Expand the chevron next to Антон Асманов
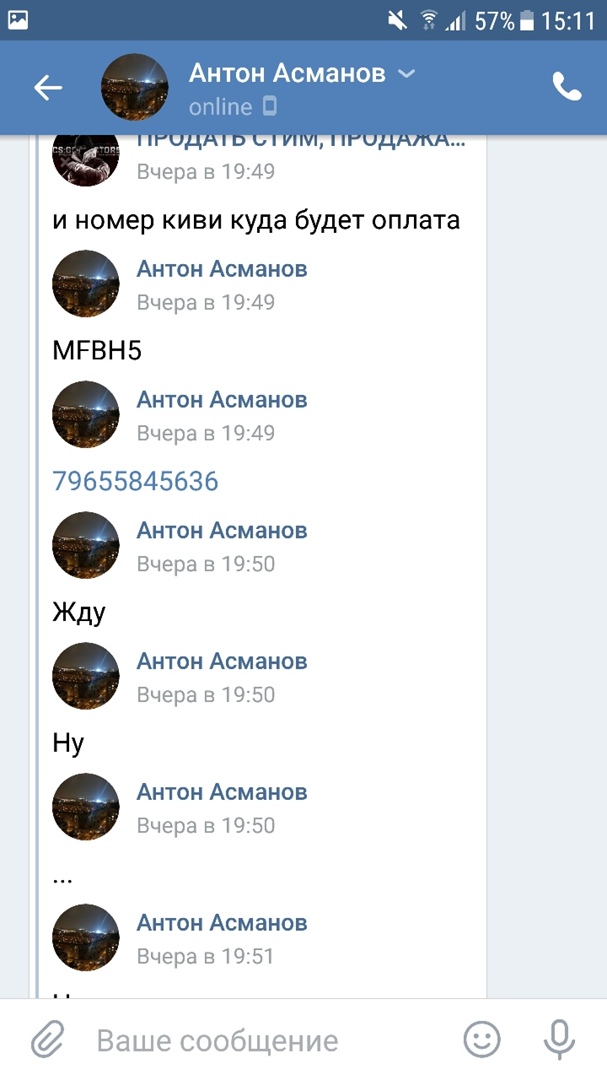607x1080 pixels. 407,73
